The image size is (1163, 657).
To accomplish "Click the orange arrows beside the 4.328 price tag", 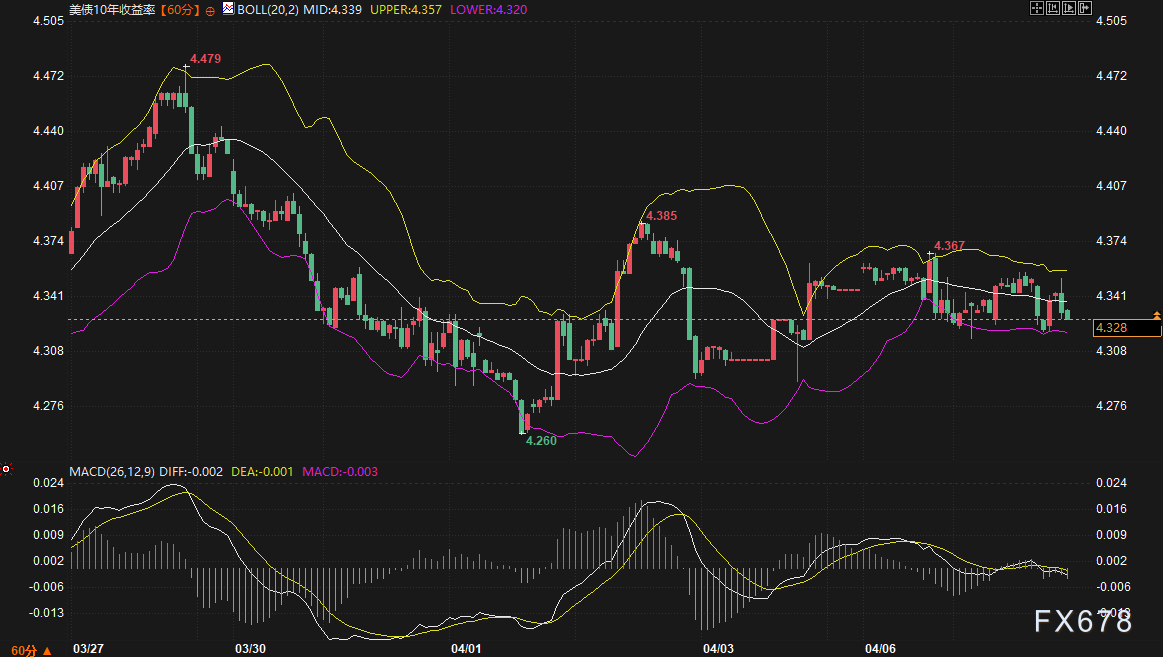I will pyautogui.click(x=1157, y=321).
